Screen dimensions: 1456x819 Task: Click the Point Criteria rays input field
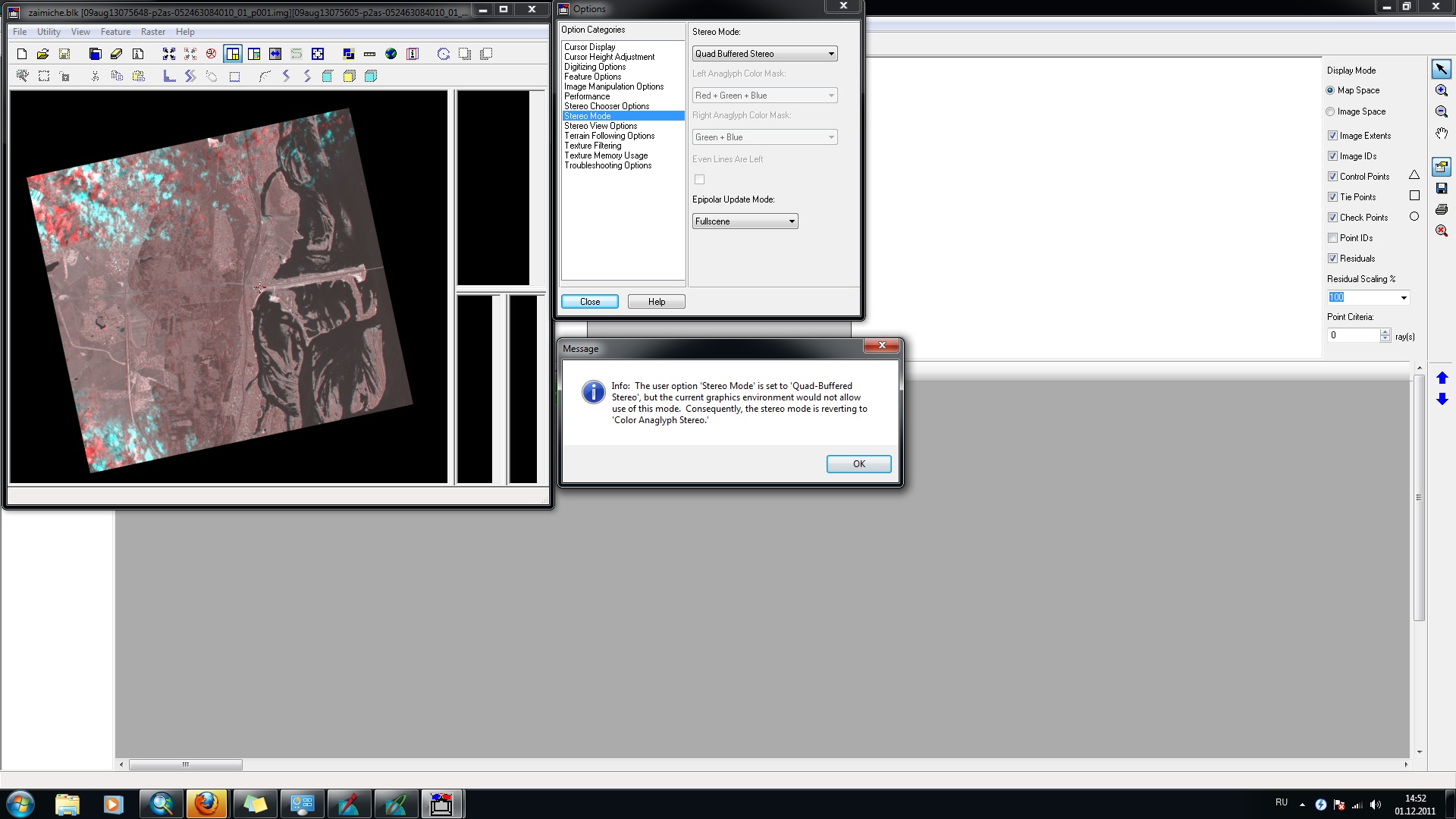[1353, 335]
